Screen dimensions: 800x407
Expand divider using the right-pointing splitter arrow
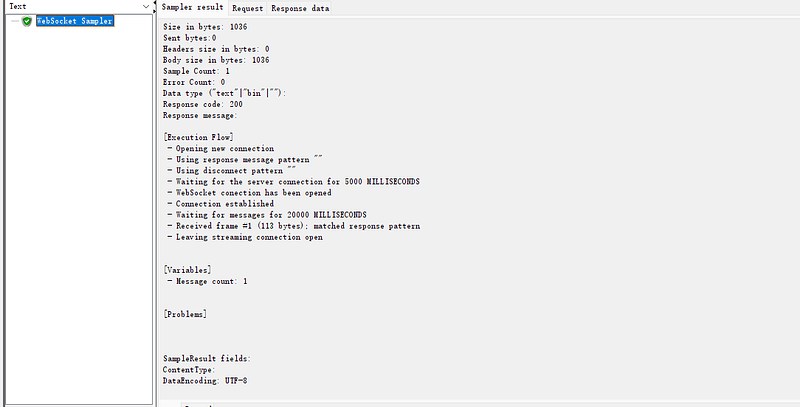pyautogui.click(x=155, y=10)
